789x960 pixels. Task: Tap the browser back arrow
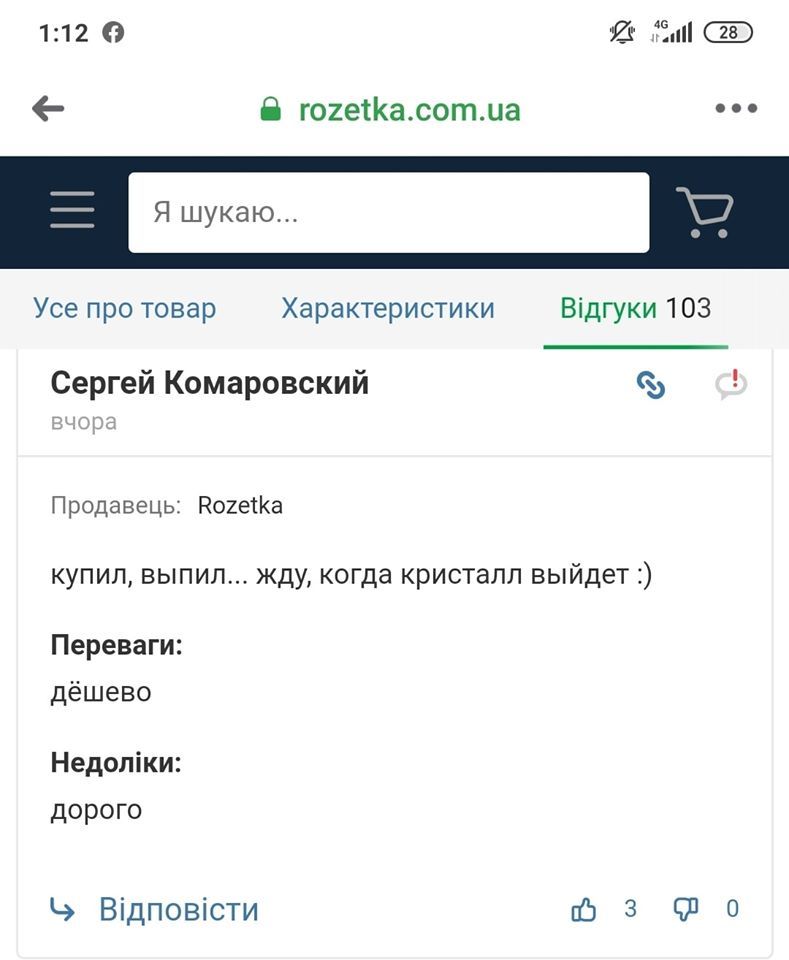click(48, 109)
